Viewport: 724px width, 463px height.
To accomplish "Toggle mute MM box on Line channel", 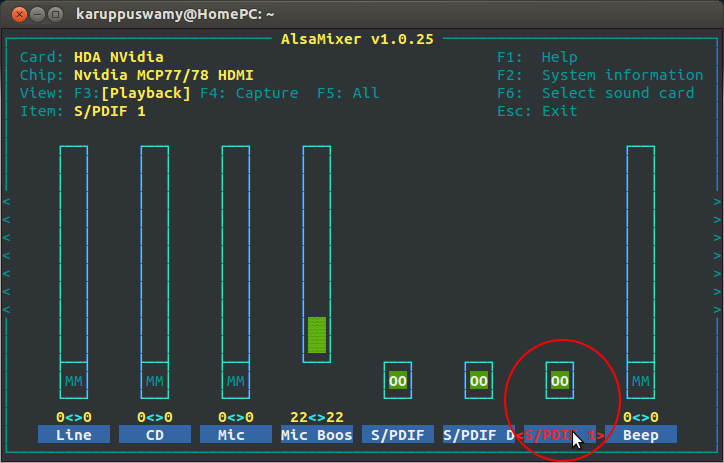I will click(x=74, y=381).
